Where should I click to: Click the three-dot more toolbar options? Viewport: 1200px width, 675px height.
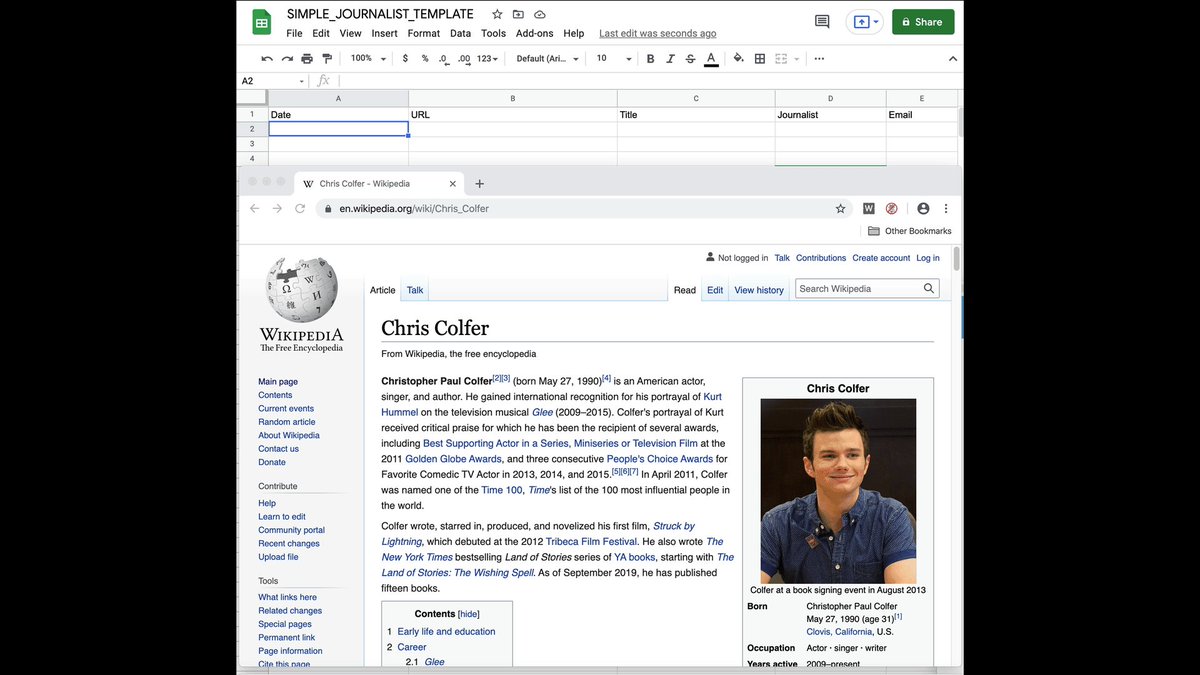click(x=819, y=59)
